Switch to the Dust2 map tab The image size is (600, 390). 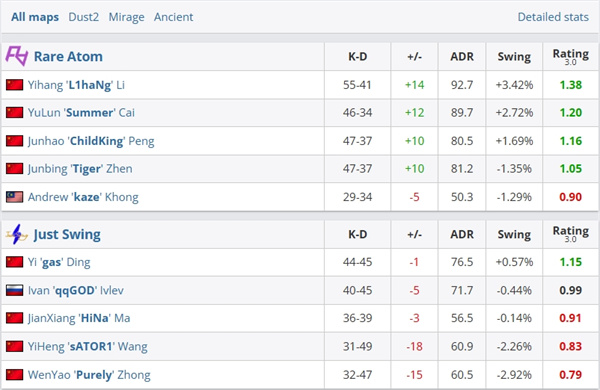click(x=83, y=17)
